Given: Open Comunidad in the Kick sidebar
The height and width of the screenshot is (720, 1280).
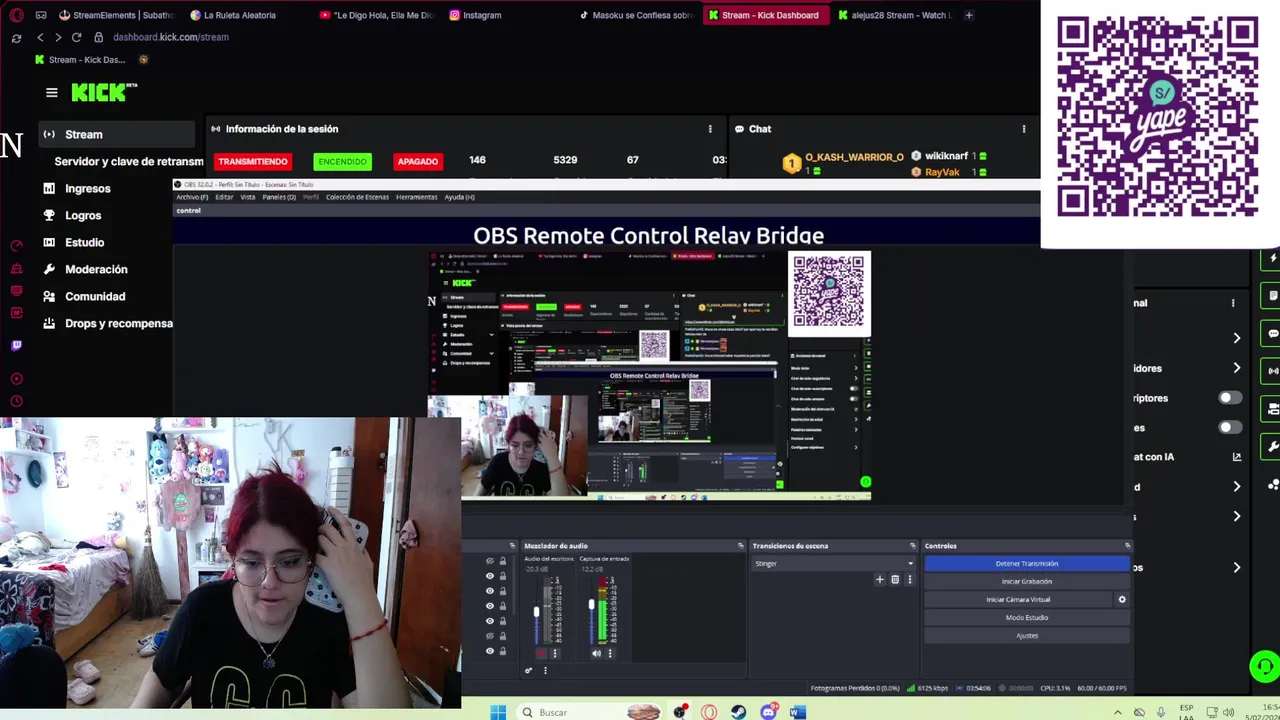Looking at the screenshot, I should 95,296.
